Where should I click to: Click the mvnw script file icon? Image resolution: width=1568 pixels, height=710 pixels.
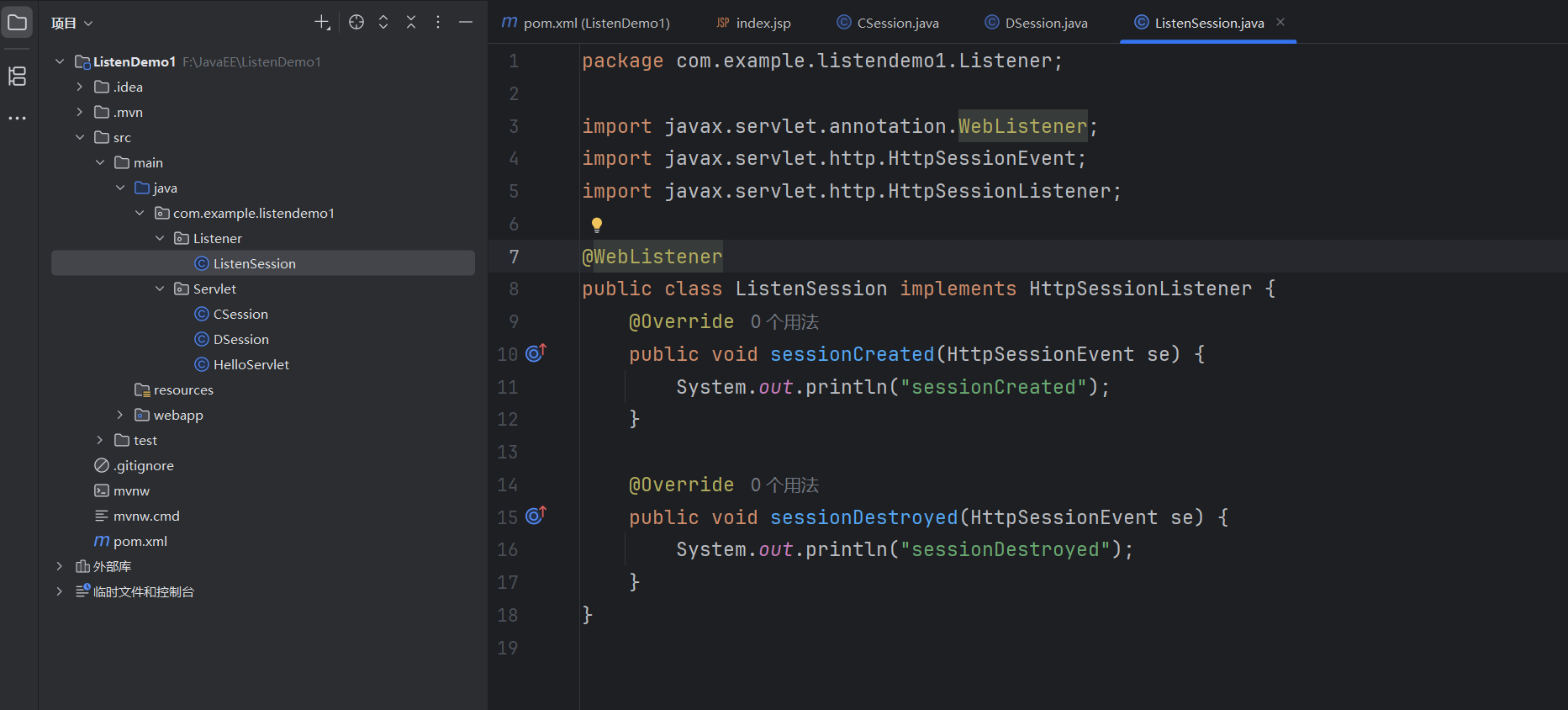pos(102,490)
